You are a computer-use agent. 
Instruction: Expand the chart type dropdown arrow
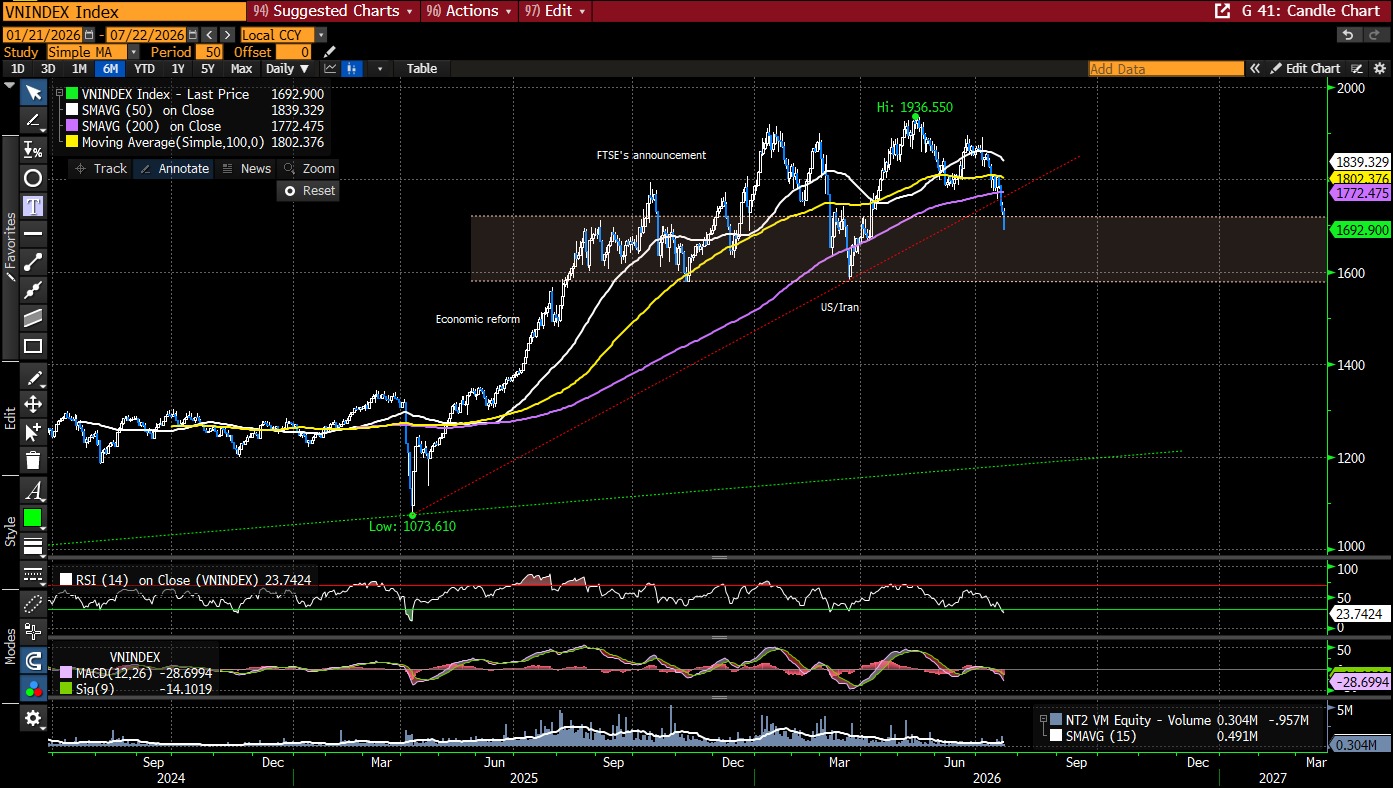[380, 69]
